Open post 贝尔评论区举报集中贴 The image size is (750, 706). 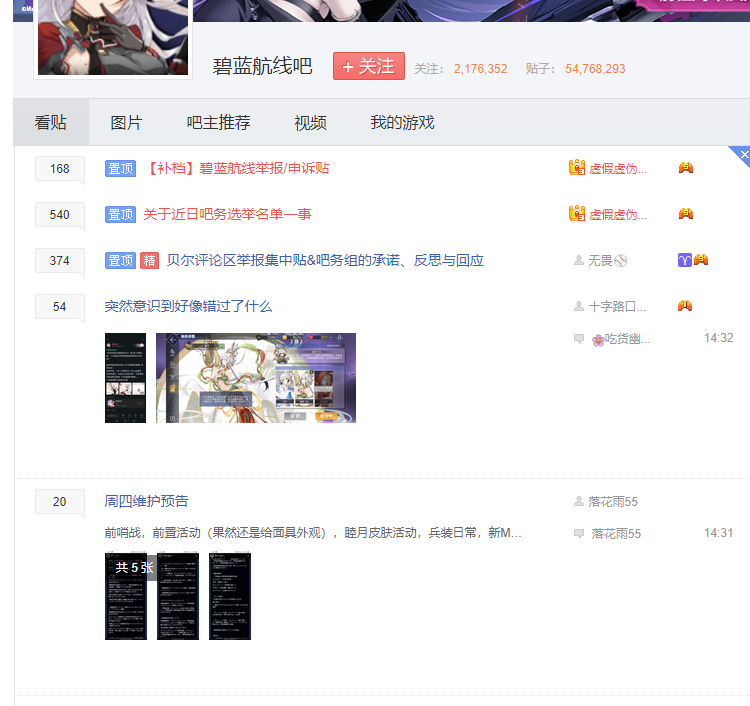point(325,260)
